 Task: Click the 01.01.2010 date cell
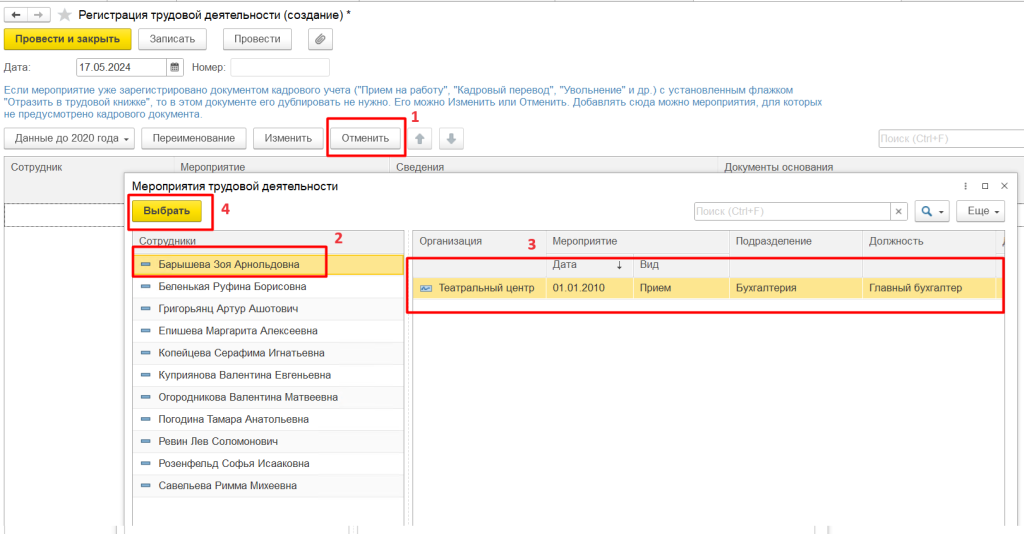click(589, 288)
